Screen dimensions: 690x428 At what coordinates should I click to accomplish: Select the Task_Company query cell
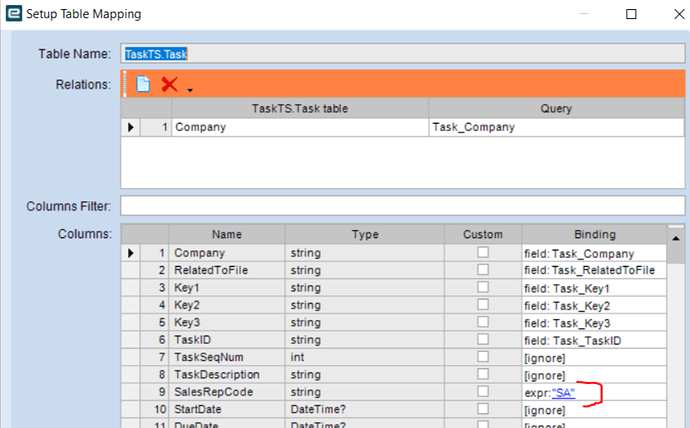point(557,127)
